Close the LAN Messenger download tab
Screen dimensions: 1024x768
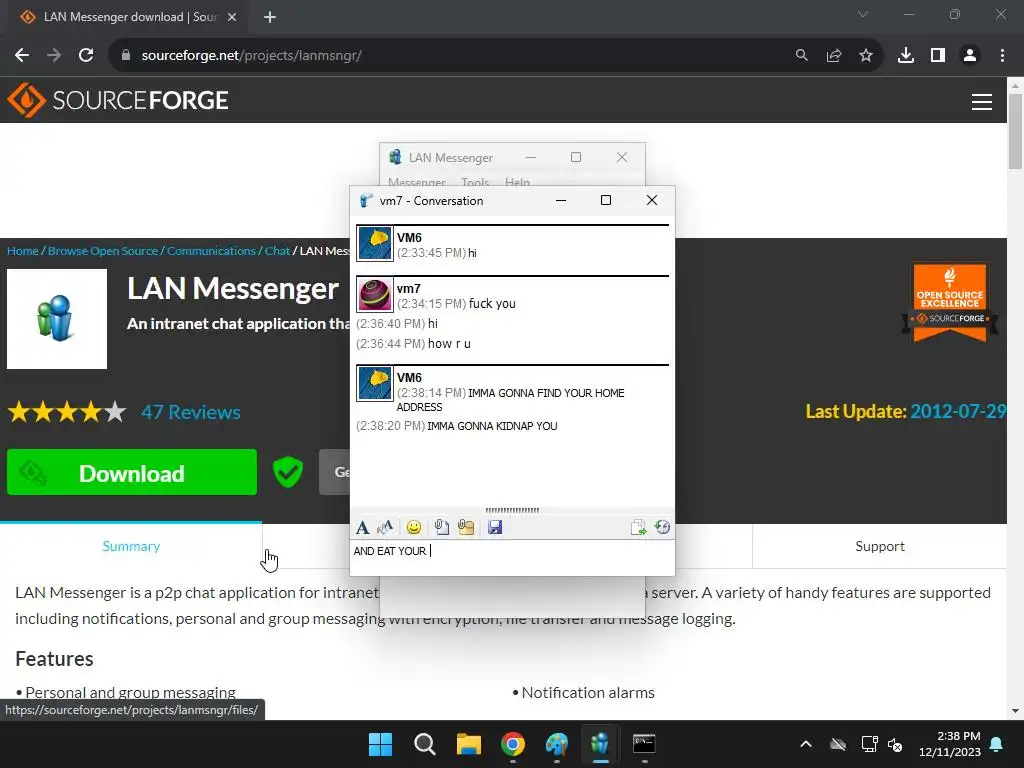pyautogui.click(x=232, y=17)
